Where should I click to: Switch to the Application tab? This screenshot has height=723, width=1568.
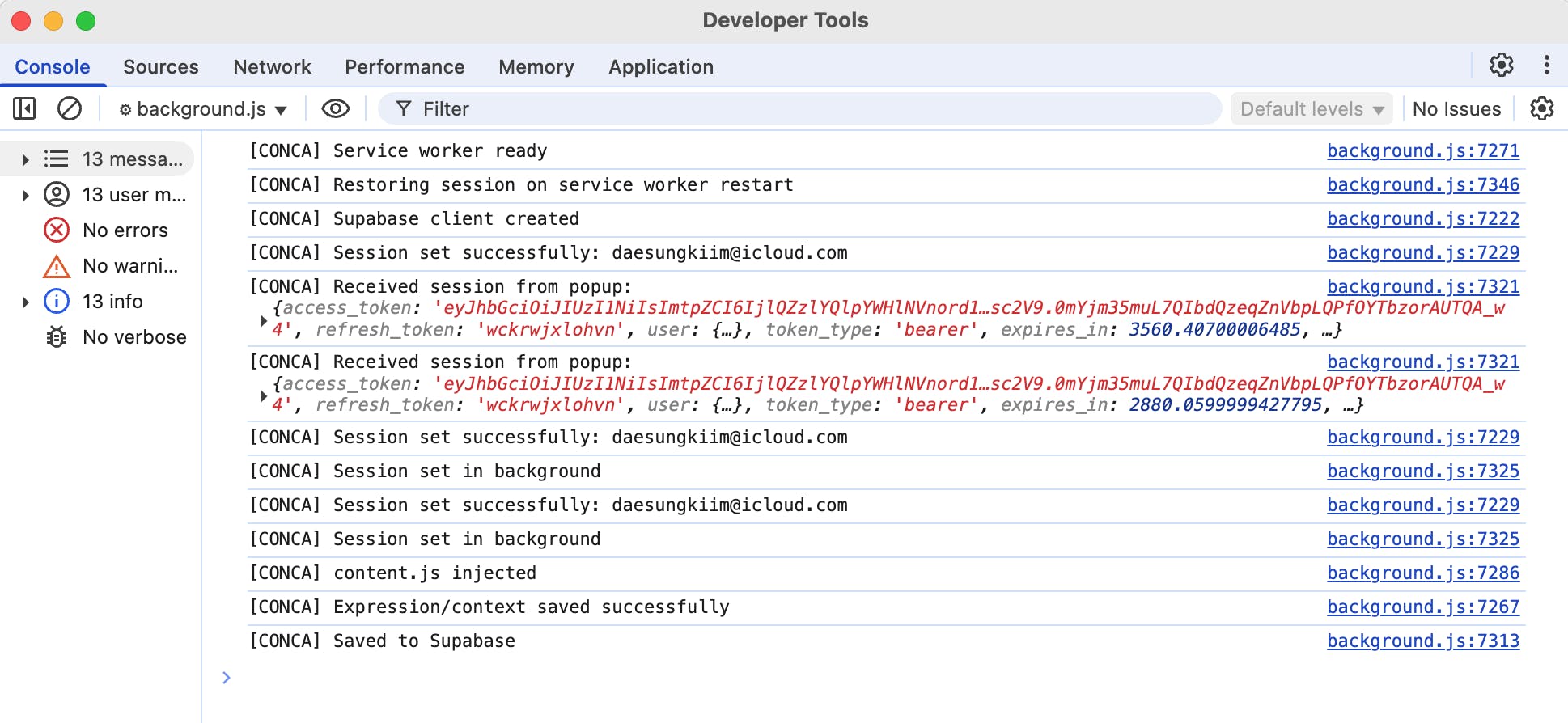[661, 66]
